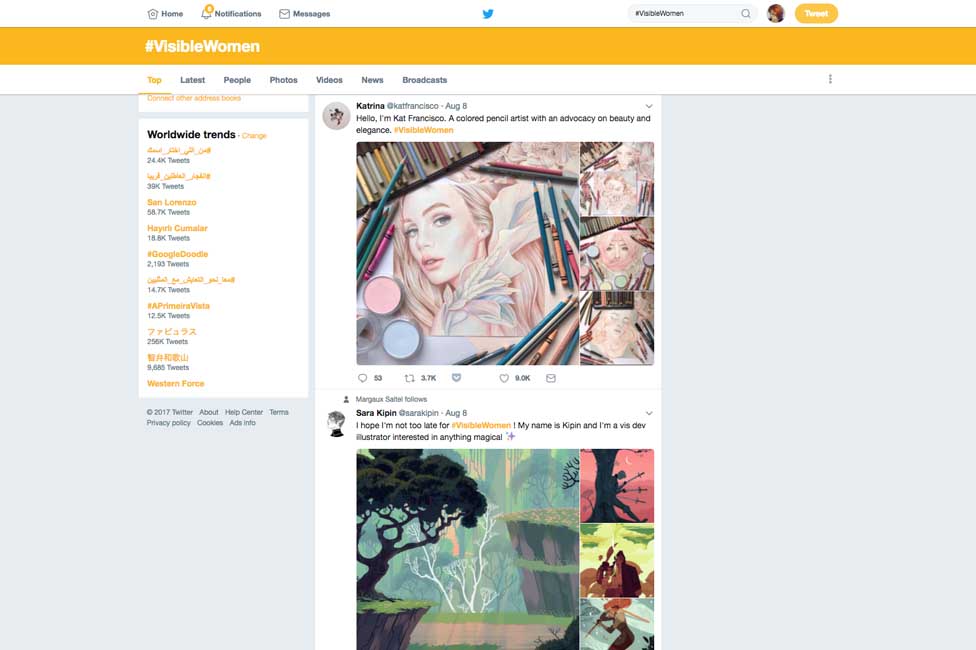Switch to the Latest tab

192,80
